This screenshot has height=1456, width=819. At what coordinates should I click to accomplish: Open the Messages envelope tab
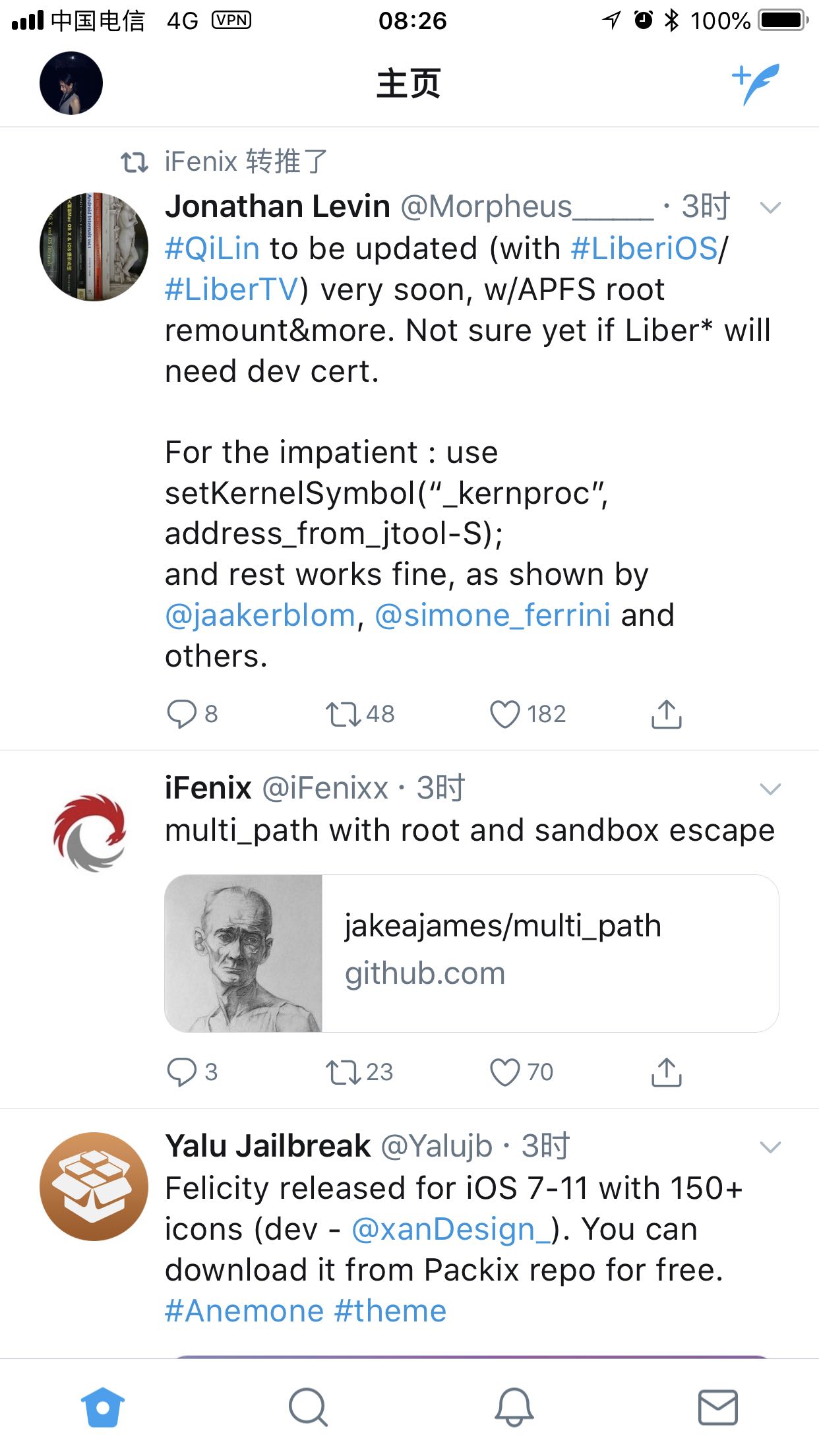tap(717, 1407)
